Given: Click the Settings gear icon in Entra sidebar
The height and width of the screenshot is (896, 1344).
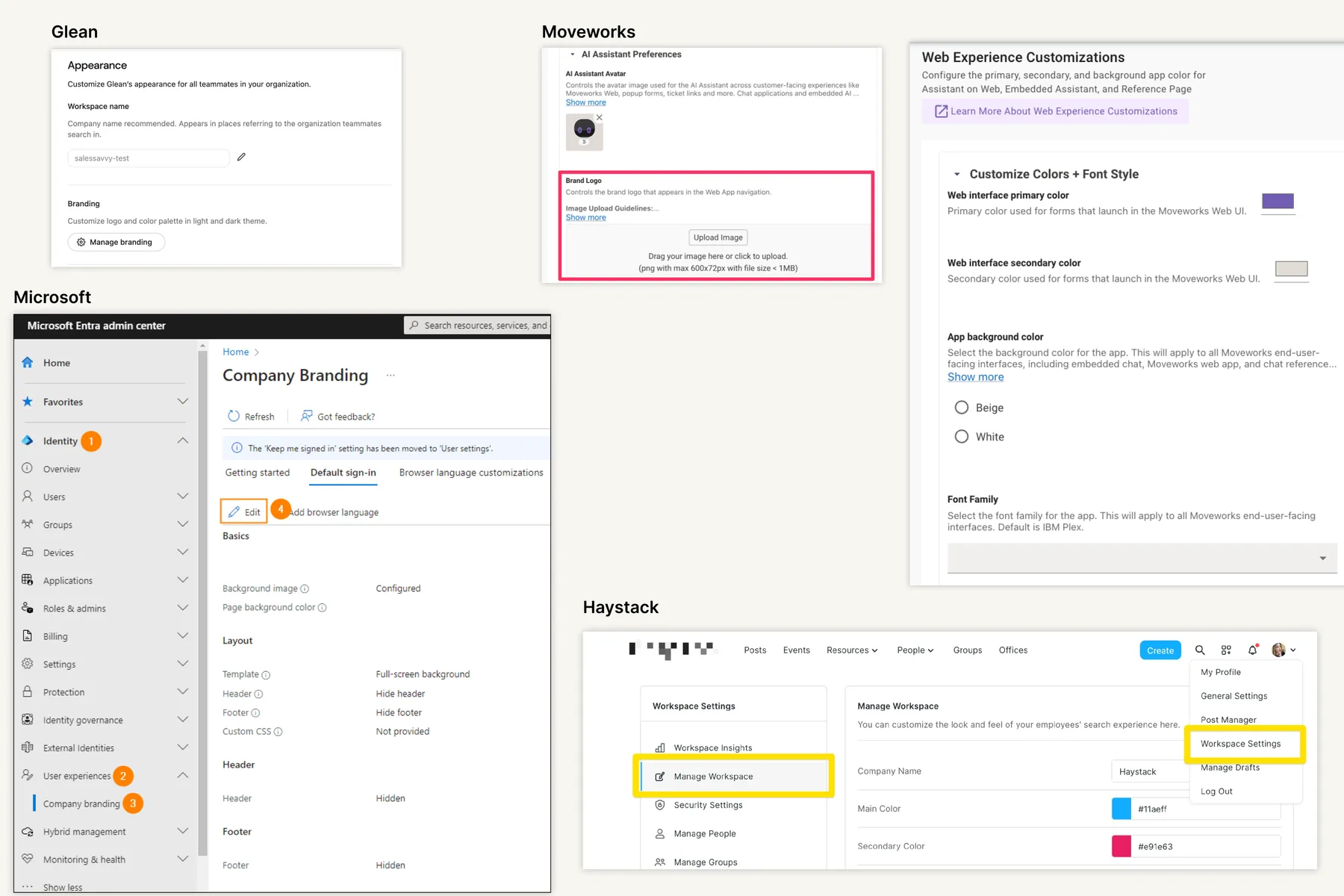Looking at the screenshot, I should coord(28,663).
